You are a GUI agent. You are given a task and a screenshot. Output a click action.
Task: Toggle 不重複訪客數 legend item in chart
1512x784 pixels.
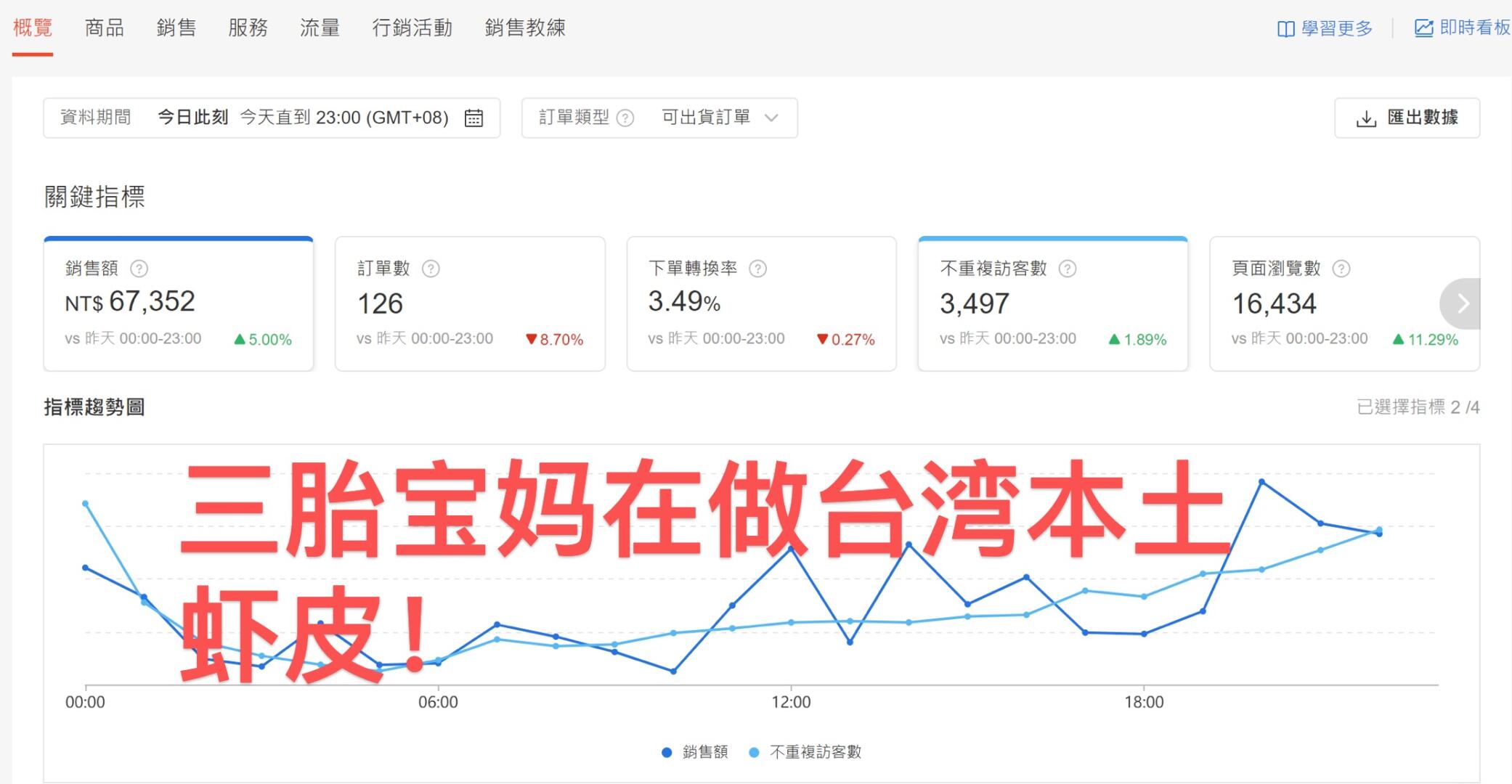[x=805, y=752]
